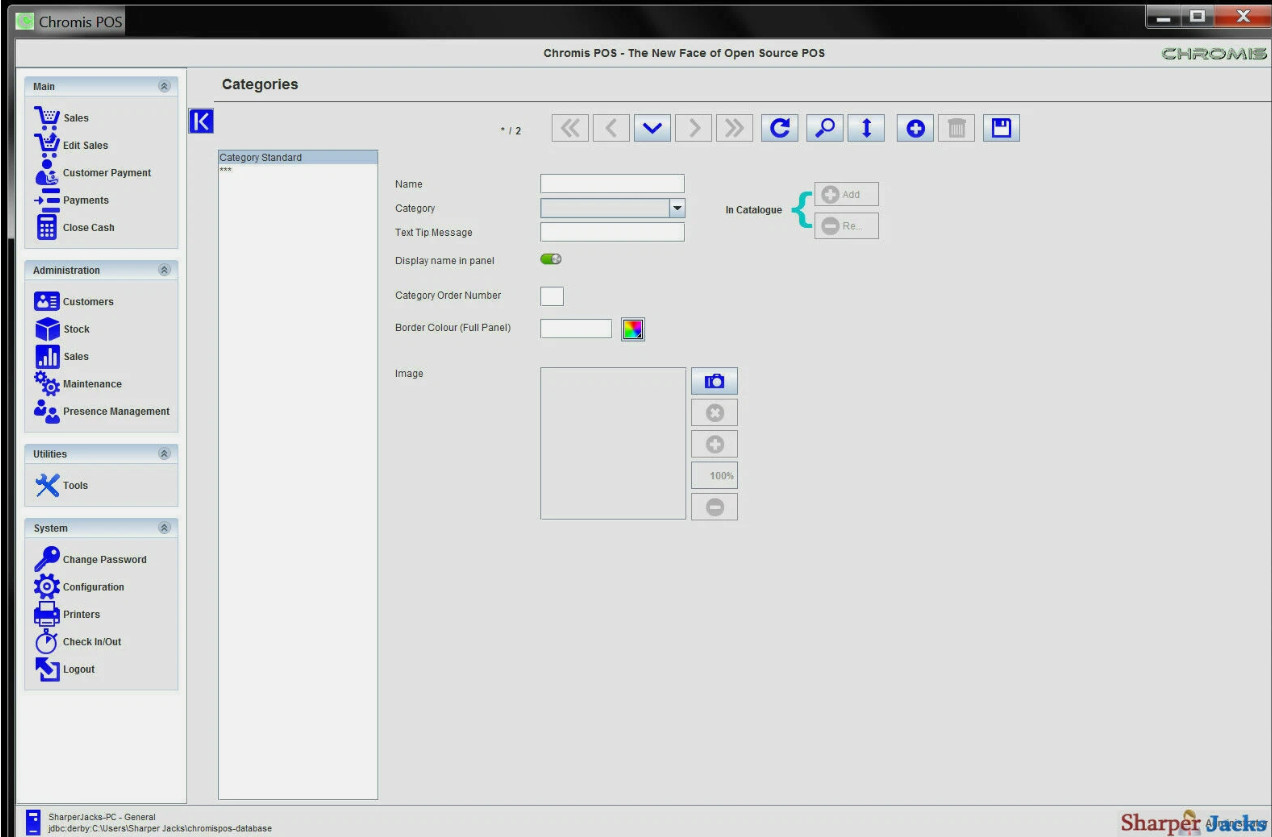Image resolution: width=1272 pixels, height=837 pixels.
Task: Go to next record arrow
Action: pos(693,128)
